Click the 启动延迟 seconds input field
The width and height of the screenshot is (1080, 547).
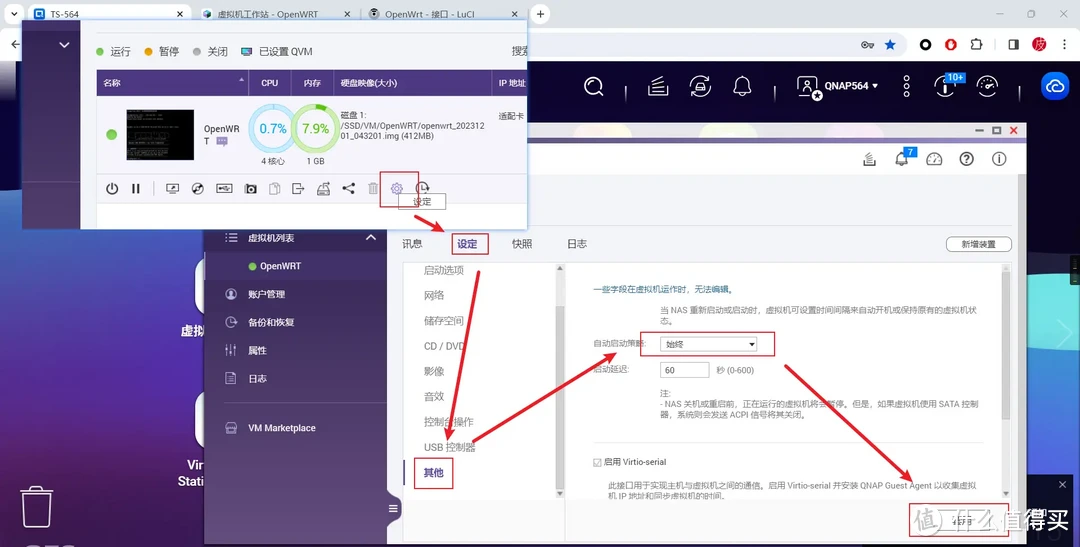pyautogui.click(x=685, y=370)
